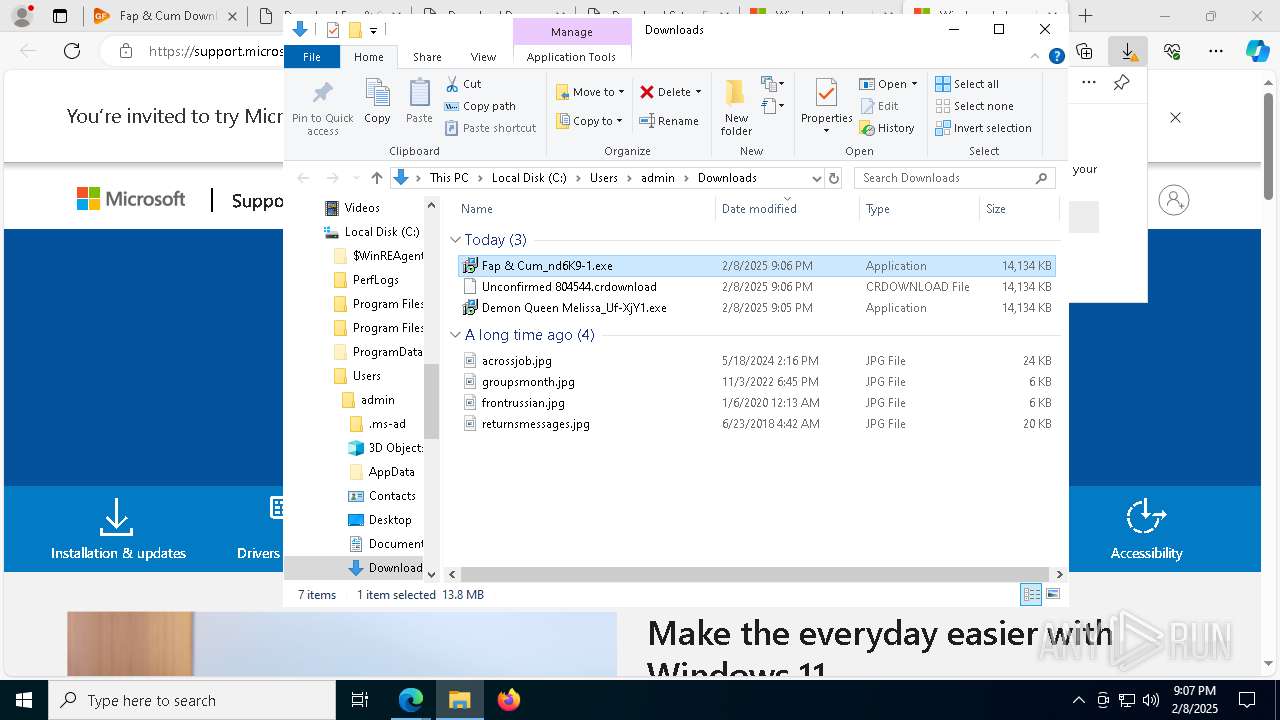
Task: Click the Paste ribbon icon
Action: pos(419,103)
